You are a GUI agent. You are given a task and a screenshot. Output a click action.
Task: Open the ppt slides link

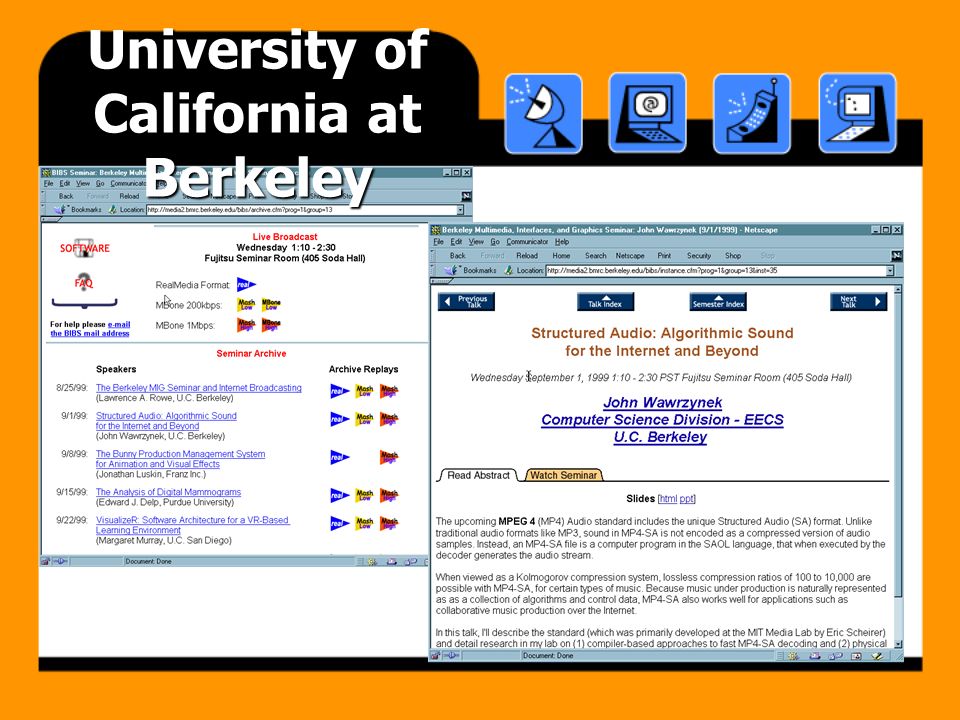coord(686,499)
